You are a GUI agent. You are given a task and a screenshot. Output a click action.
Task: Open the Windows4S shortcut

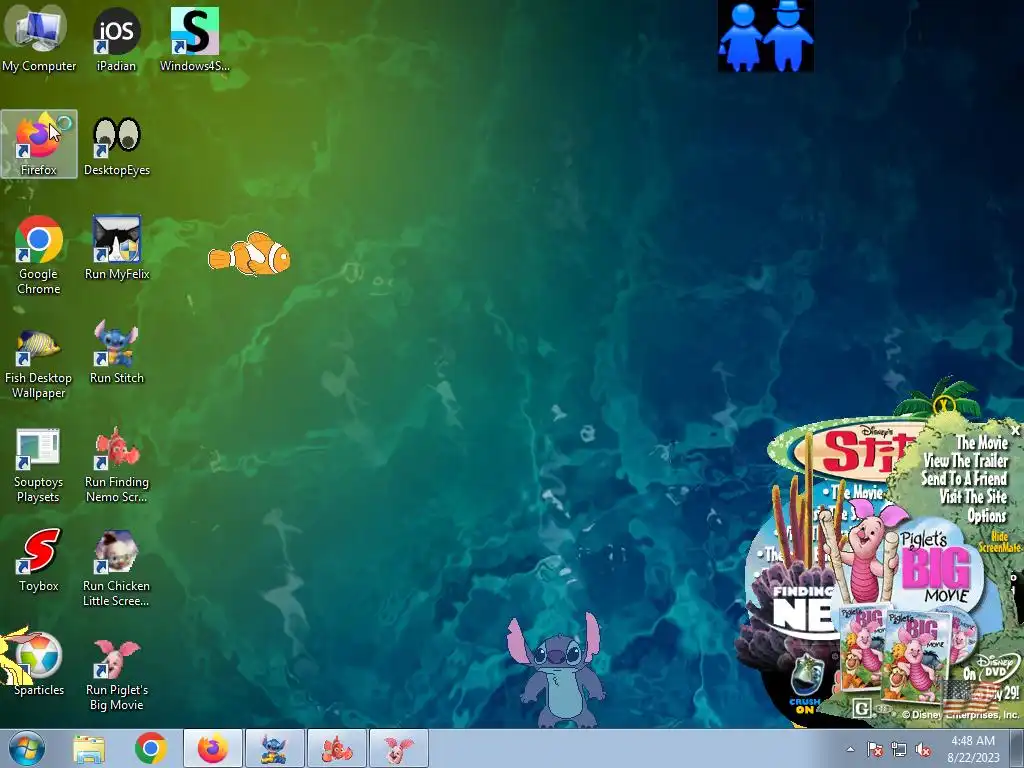(x=195, y=39)
